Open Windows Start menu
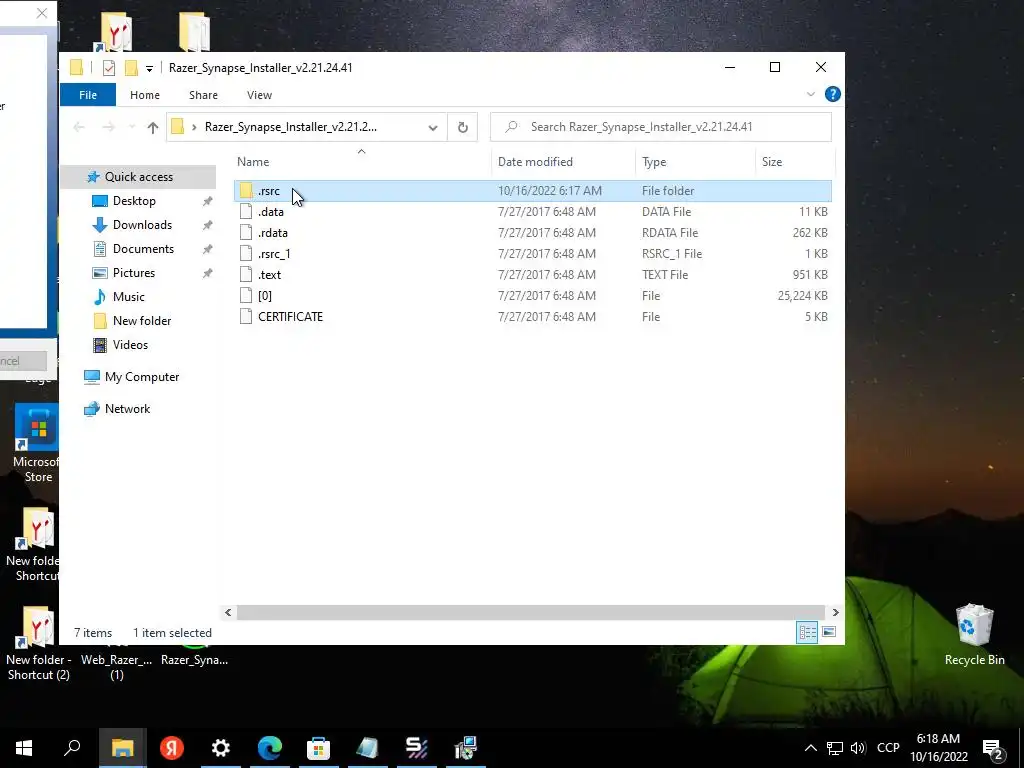Image resolution: width=1024 pixels, height=768 pixels. 24,748
